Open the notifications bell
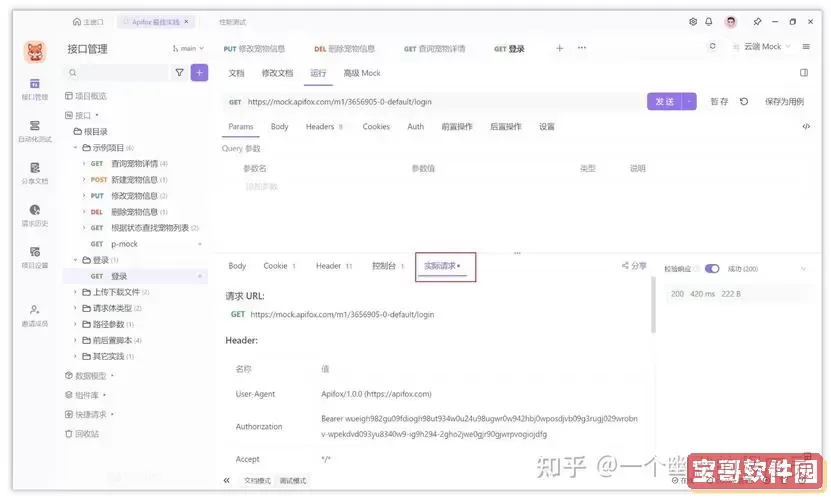This screenshot has height=500, width=831. (x=709, y=22)
